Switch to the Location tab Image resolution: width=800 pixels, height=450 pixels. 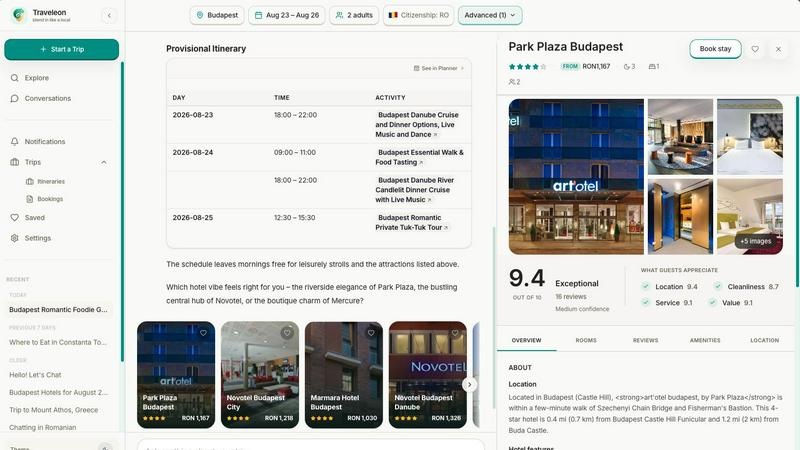[764, 340]
